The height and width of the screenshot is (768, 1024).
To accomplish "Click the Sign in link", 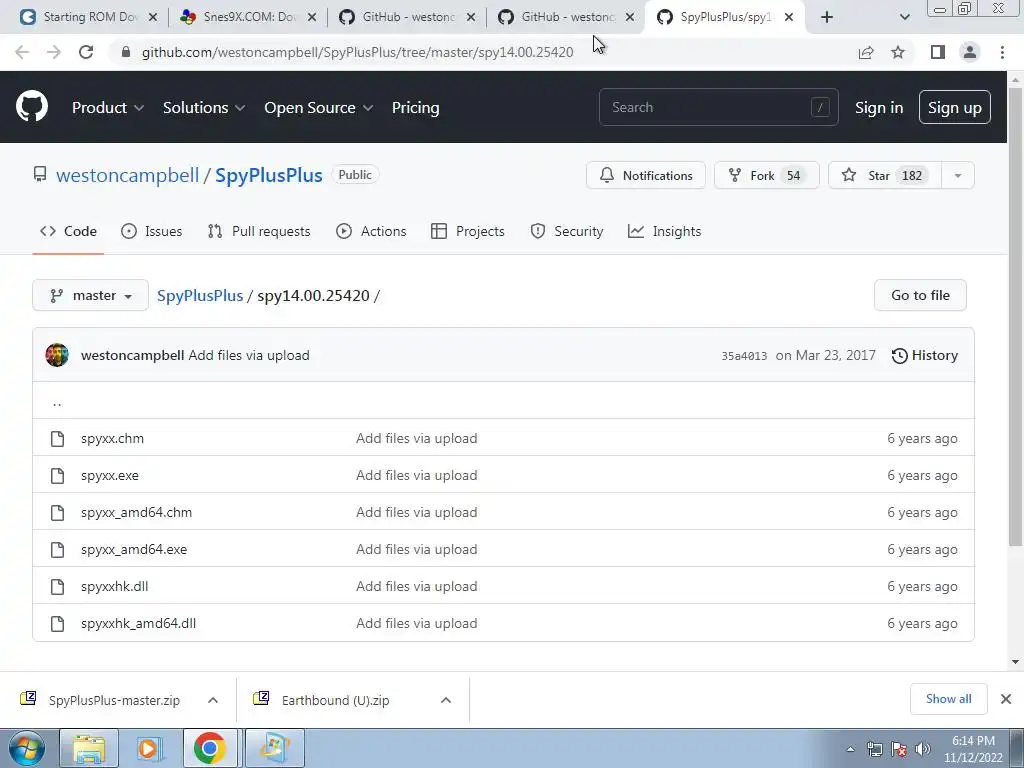I will pos(879,107).
